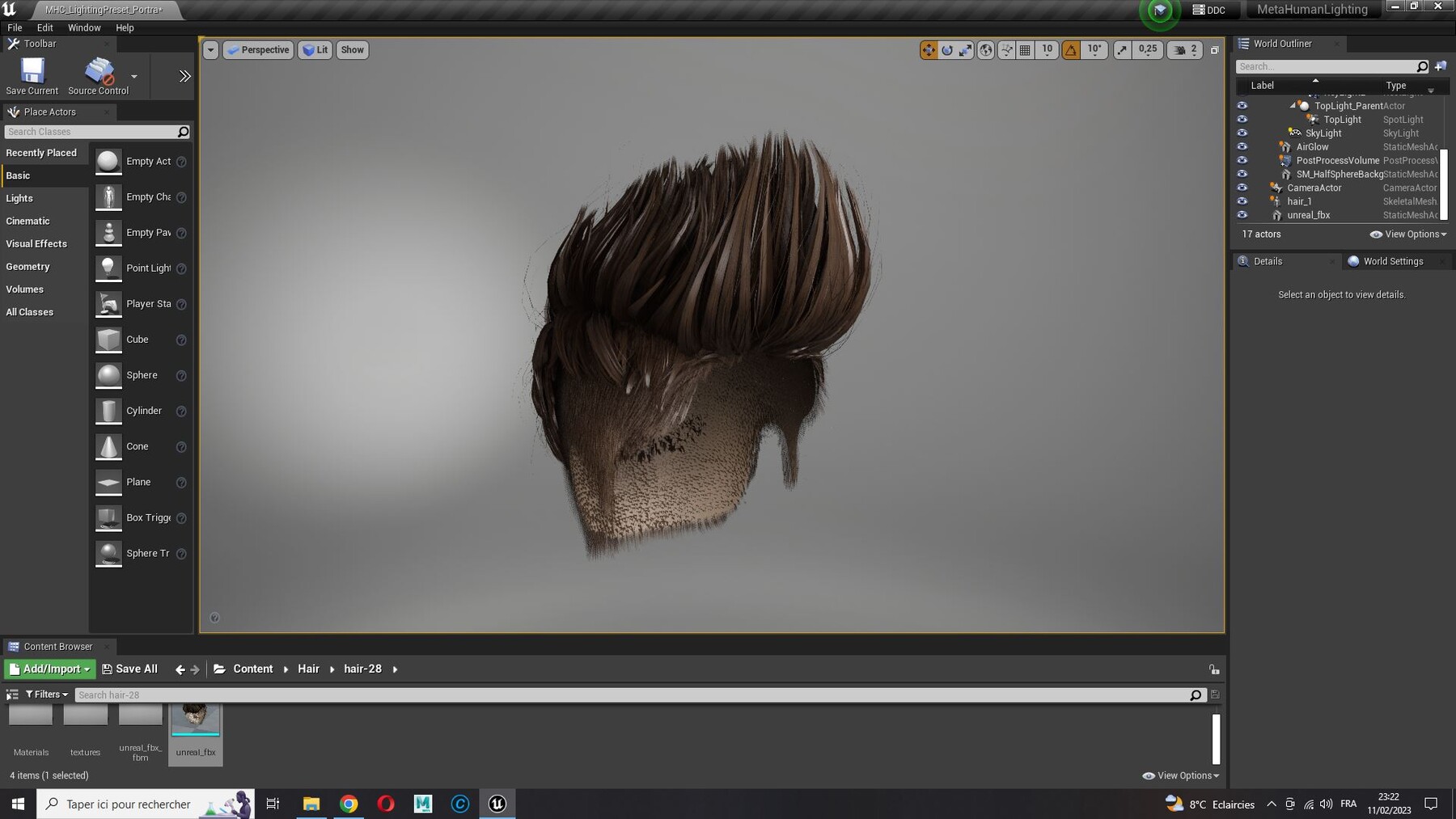
Task: Select the scale gizmo tool in viewport
Action: click(966, 50)
